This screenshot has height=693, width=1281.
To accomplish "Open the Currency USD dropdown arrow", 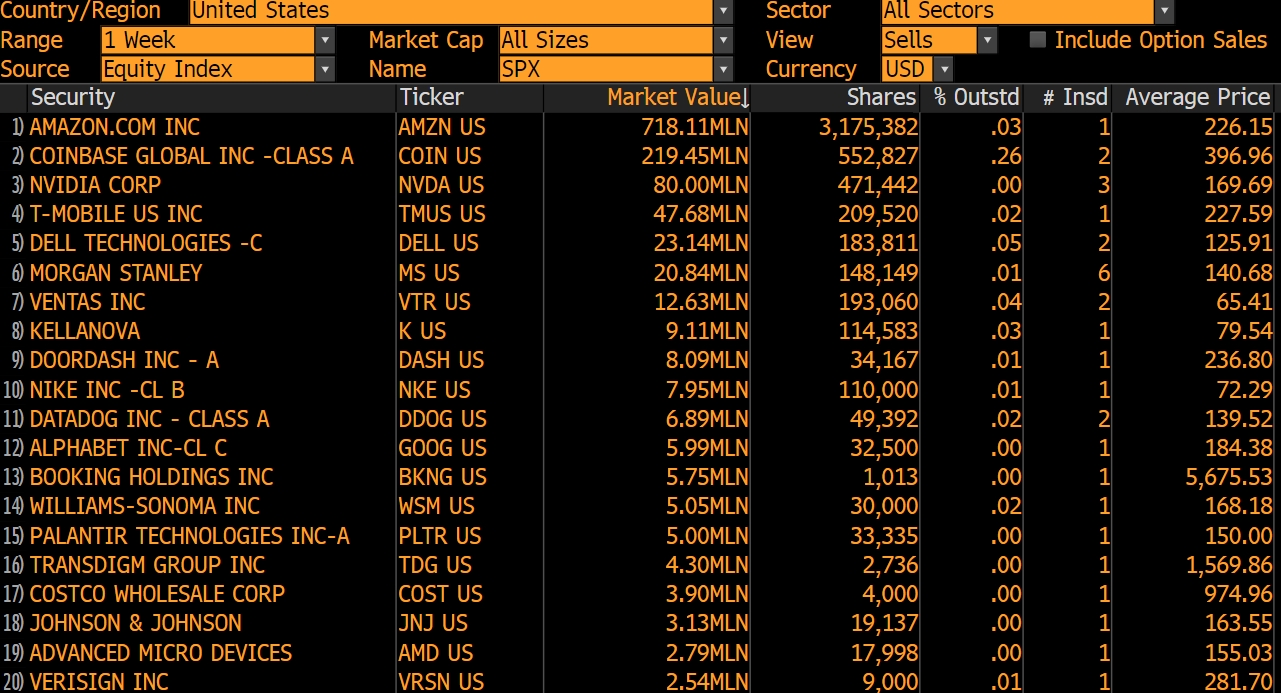I will [943, 69].
